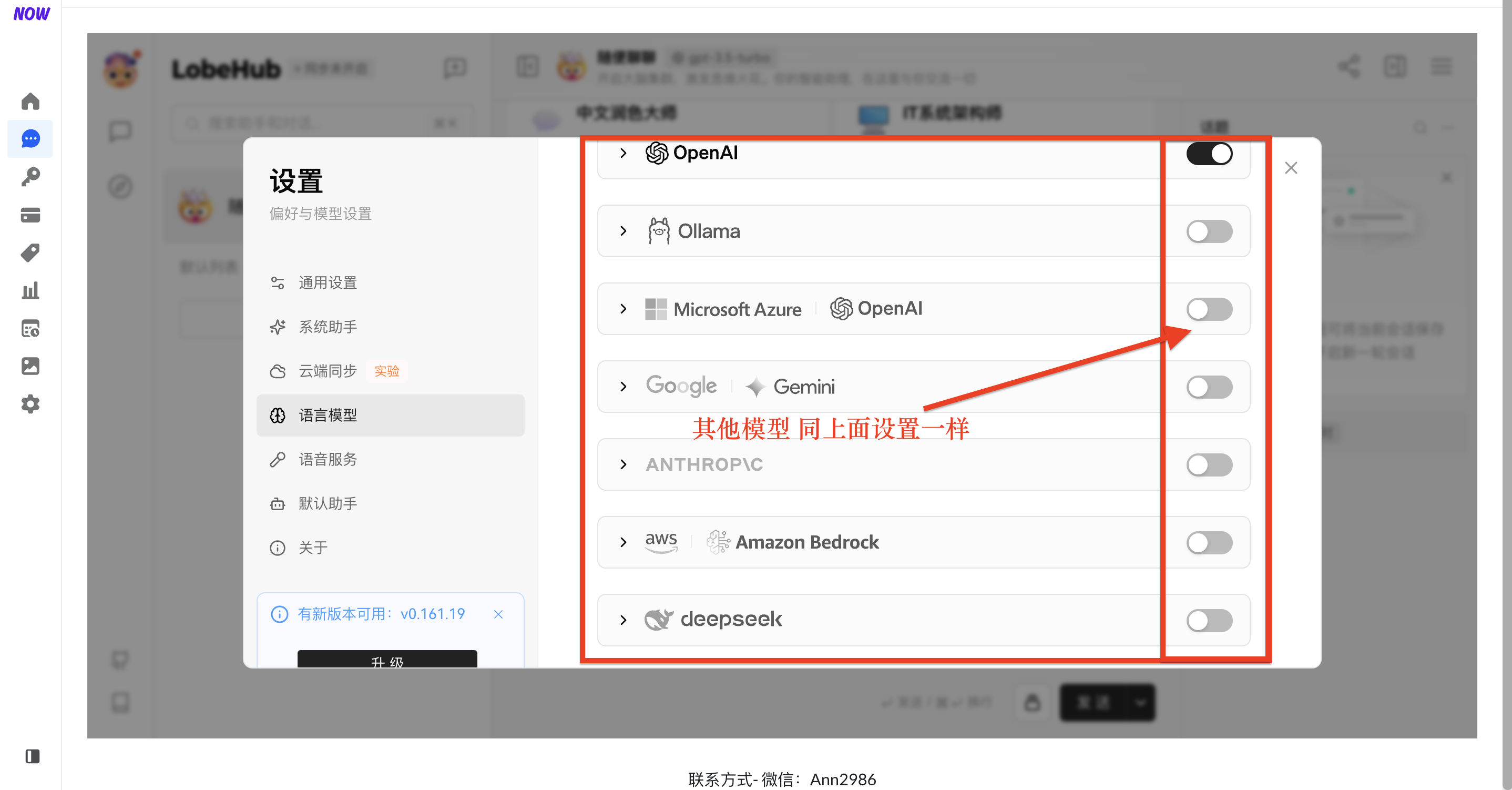
Task: Click the info icon in update notice
Action: click(x=279, y=614)
